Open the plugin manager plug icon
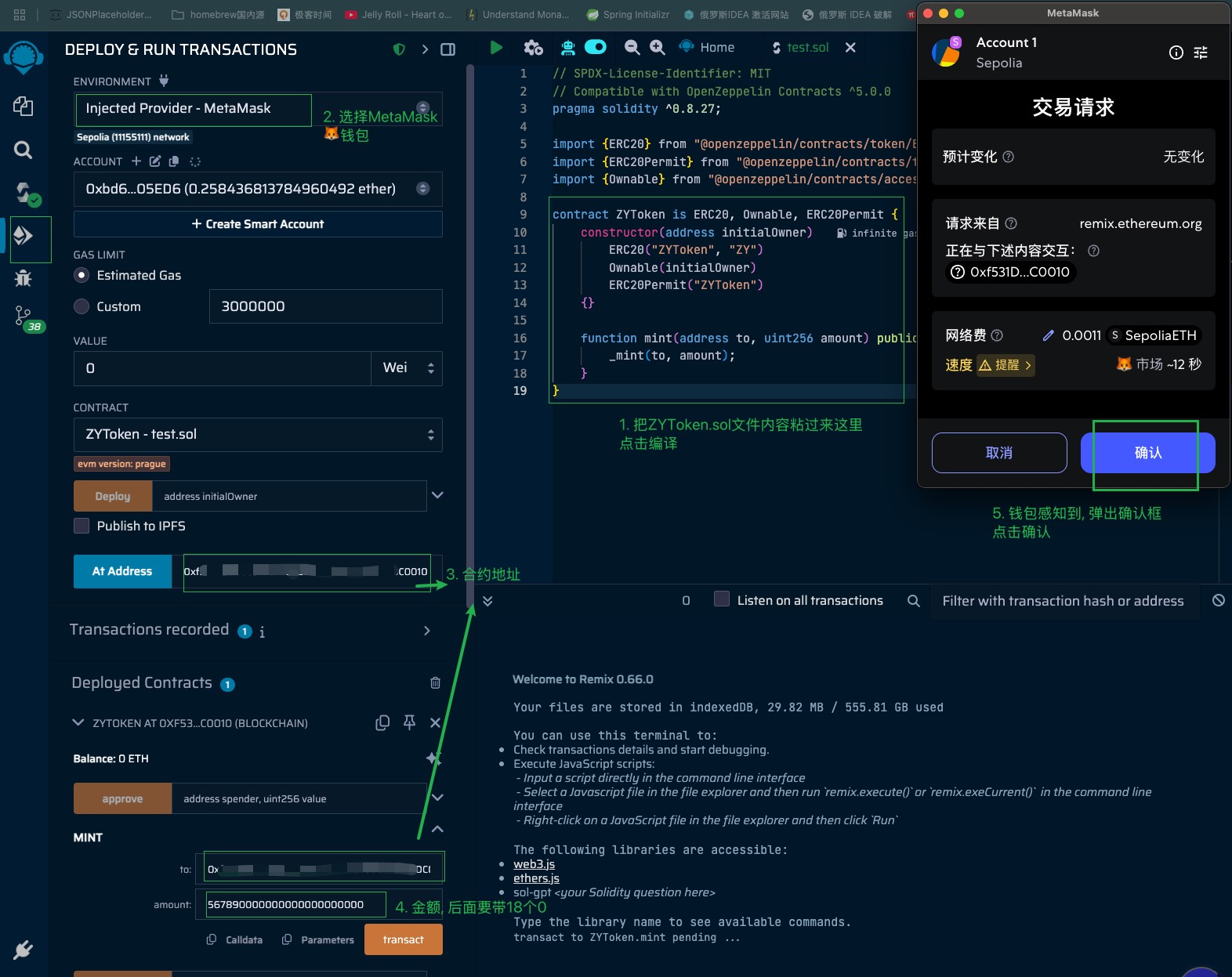 tap(23, 950)
